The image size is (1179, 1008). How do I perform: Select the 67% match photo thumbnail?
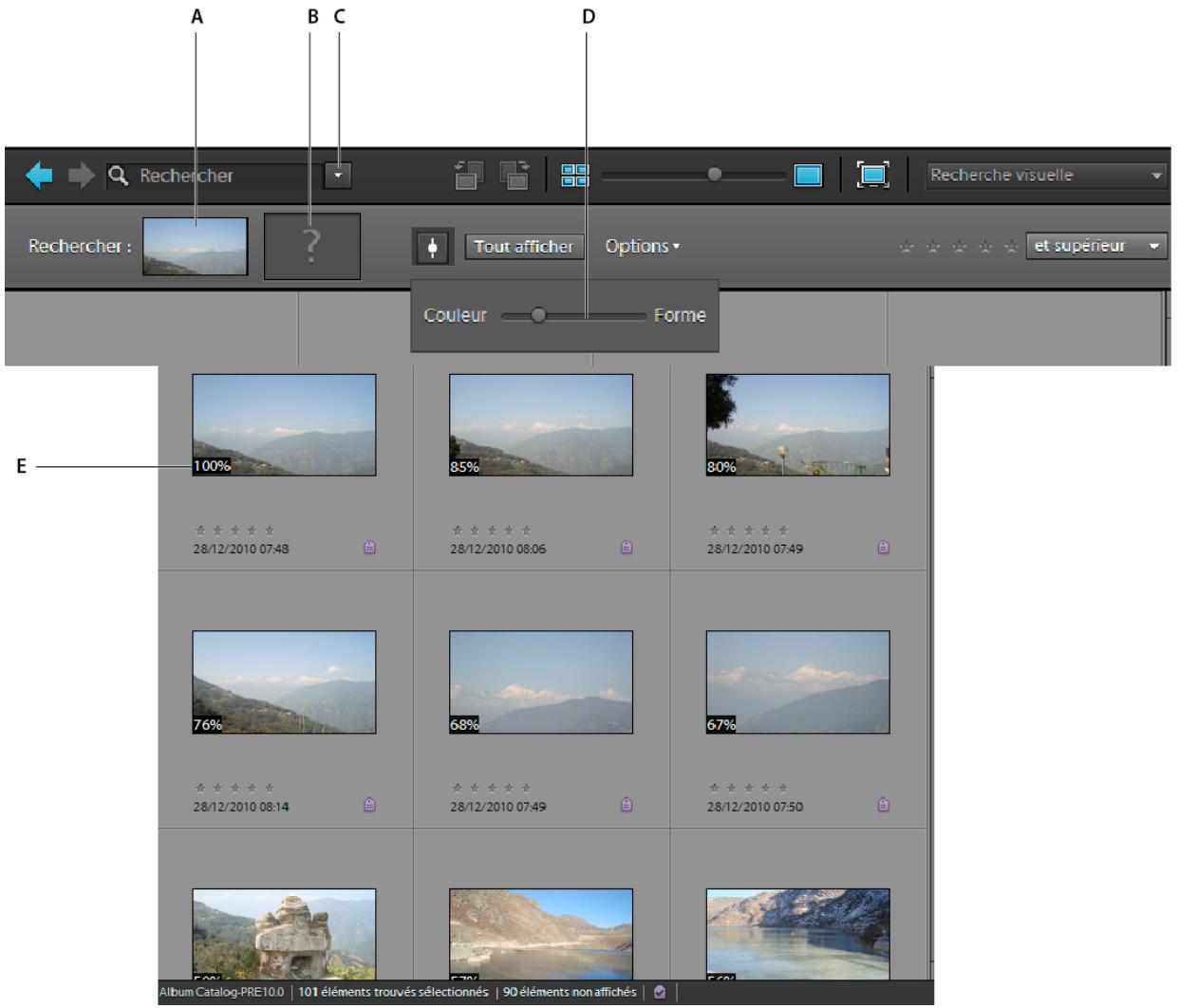click(798, 681)
